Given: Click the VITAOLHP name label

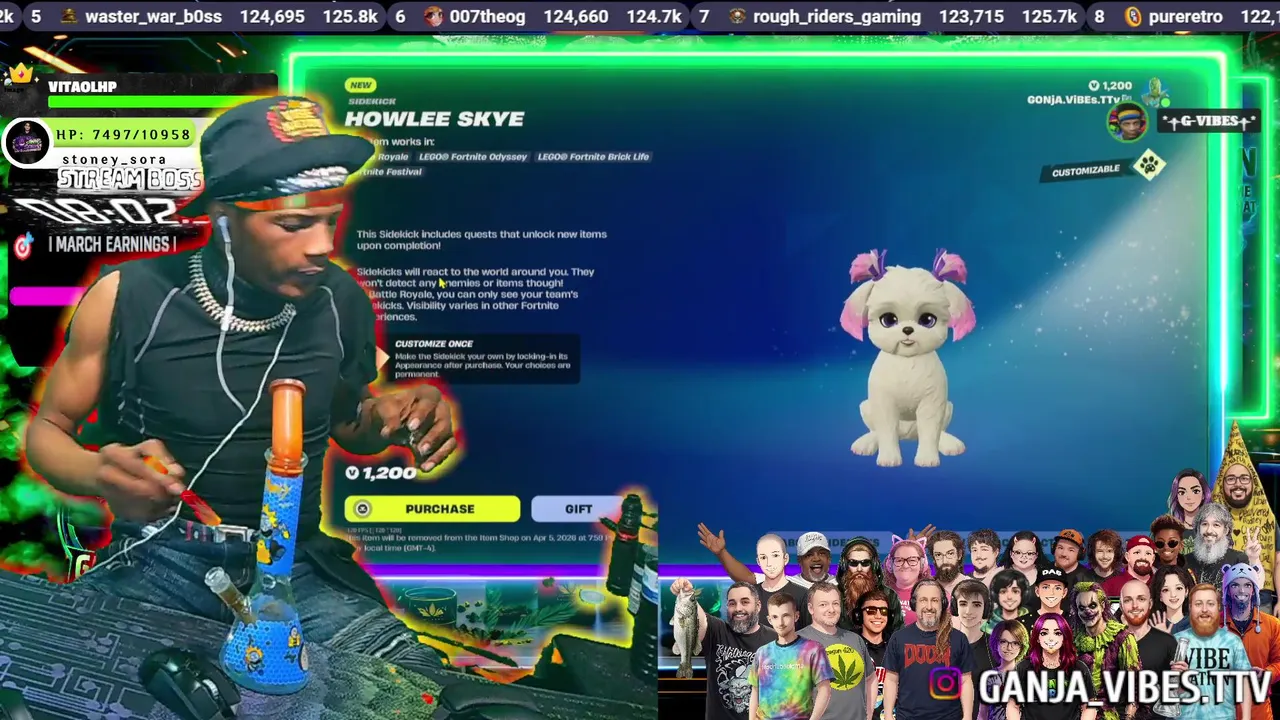Looking at the screenshot, I should tap(82, 87).
